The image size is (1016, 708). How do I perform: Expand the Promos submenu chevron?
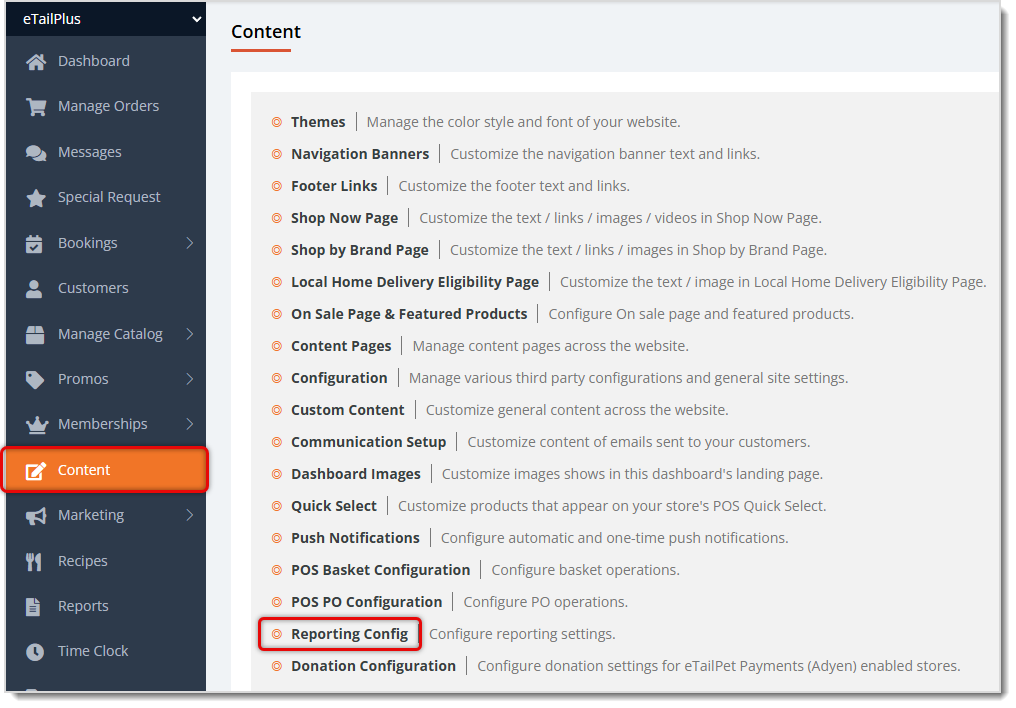190,379
